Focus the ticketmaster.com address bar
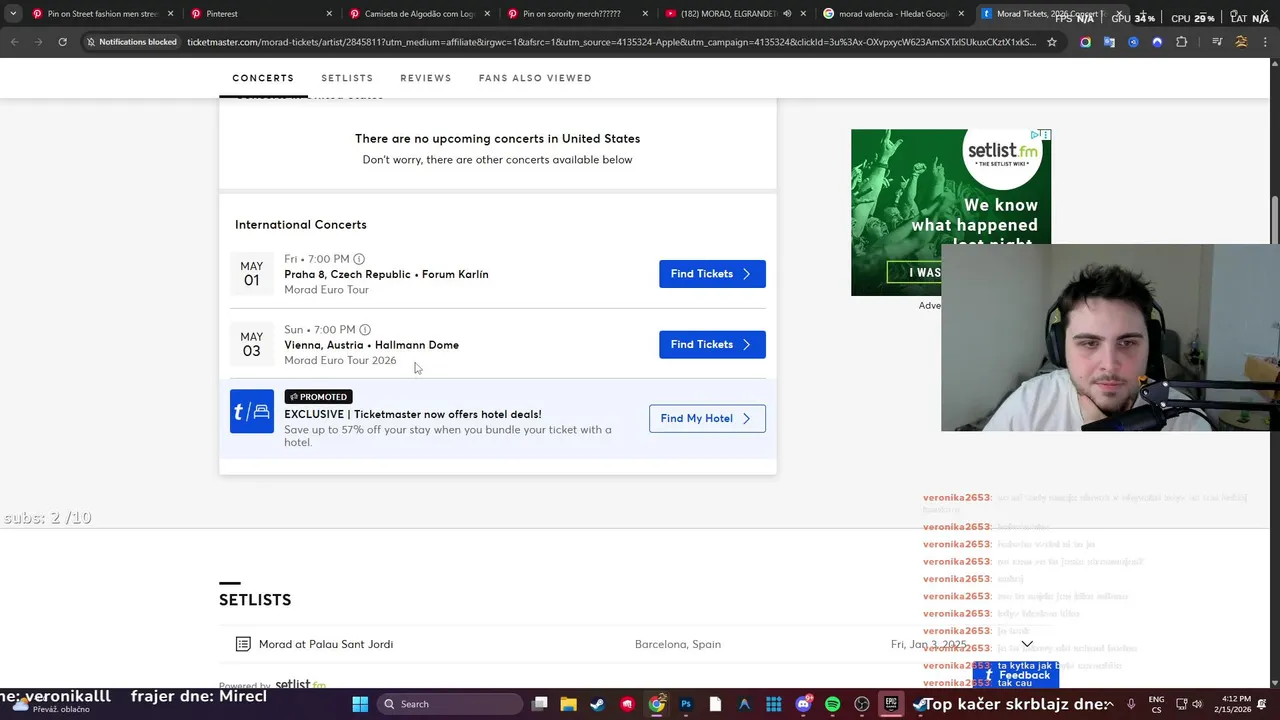Viewport: 1280px width, 720px height. tap(610, 42)
